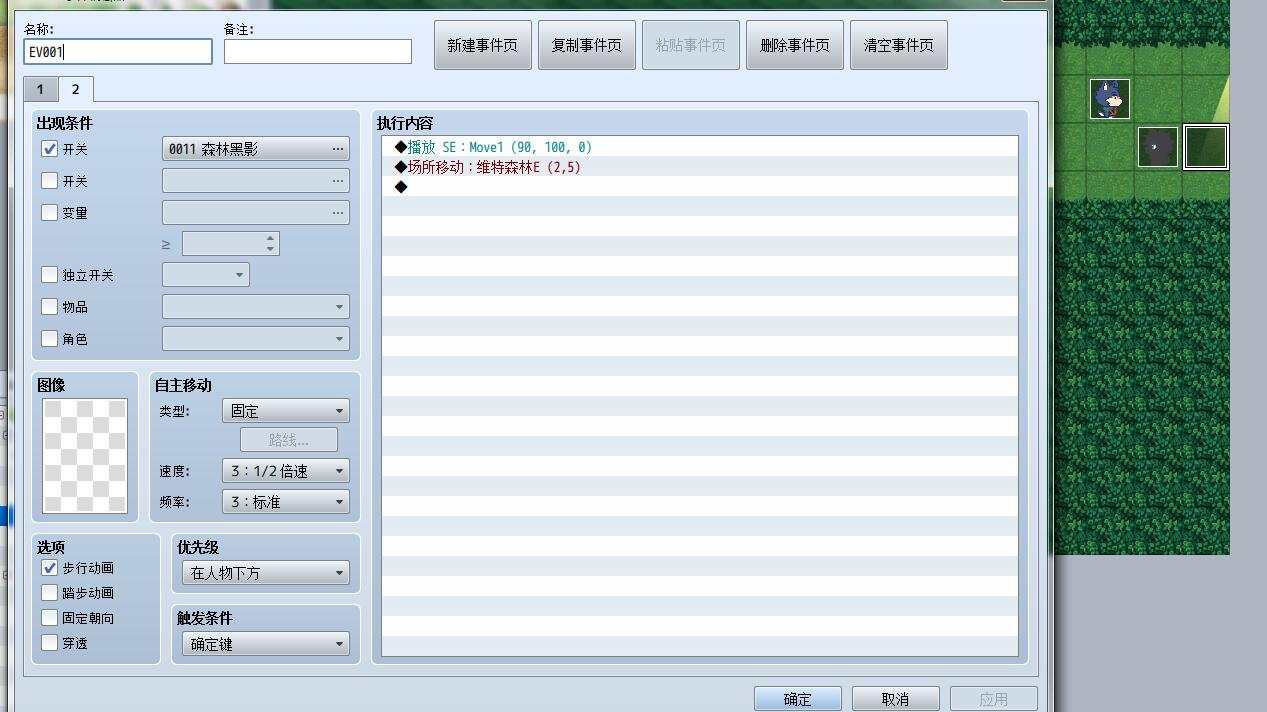Viewport: 1267px width, 712px height.
Task: Click the 新建事件页 button
Action: click(483, 45)
